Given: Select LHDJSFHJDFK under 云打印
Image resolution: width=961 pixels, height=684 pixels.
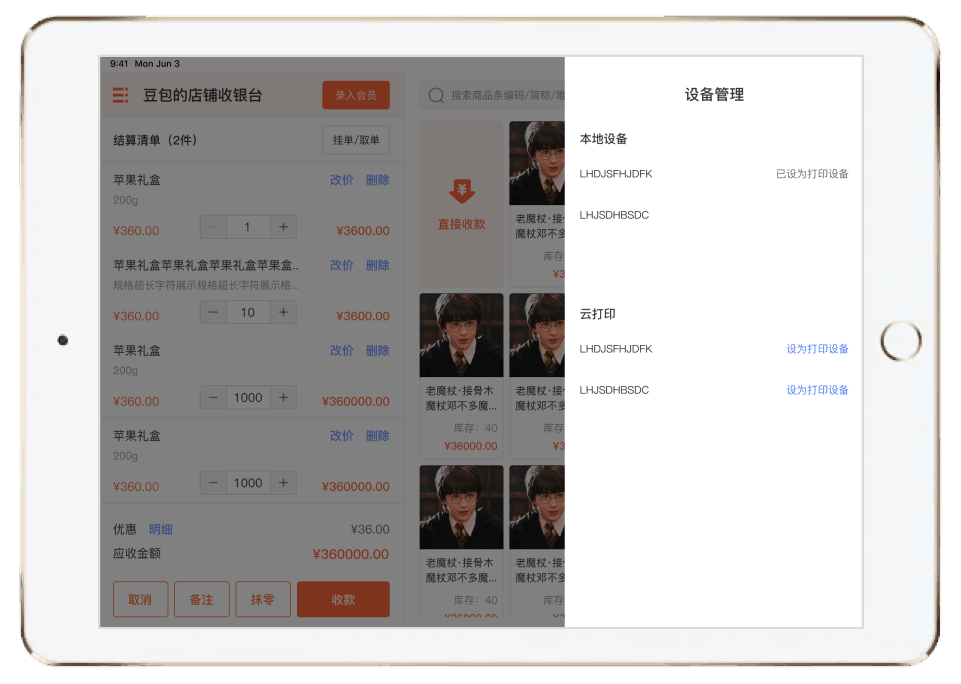Looking at the screenshot, I should click(x=616, y=349).
